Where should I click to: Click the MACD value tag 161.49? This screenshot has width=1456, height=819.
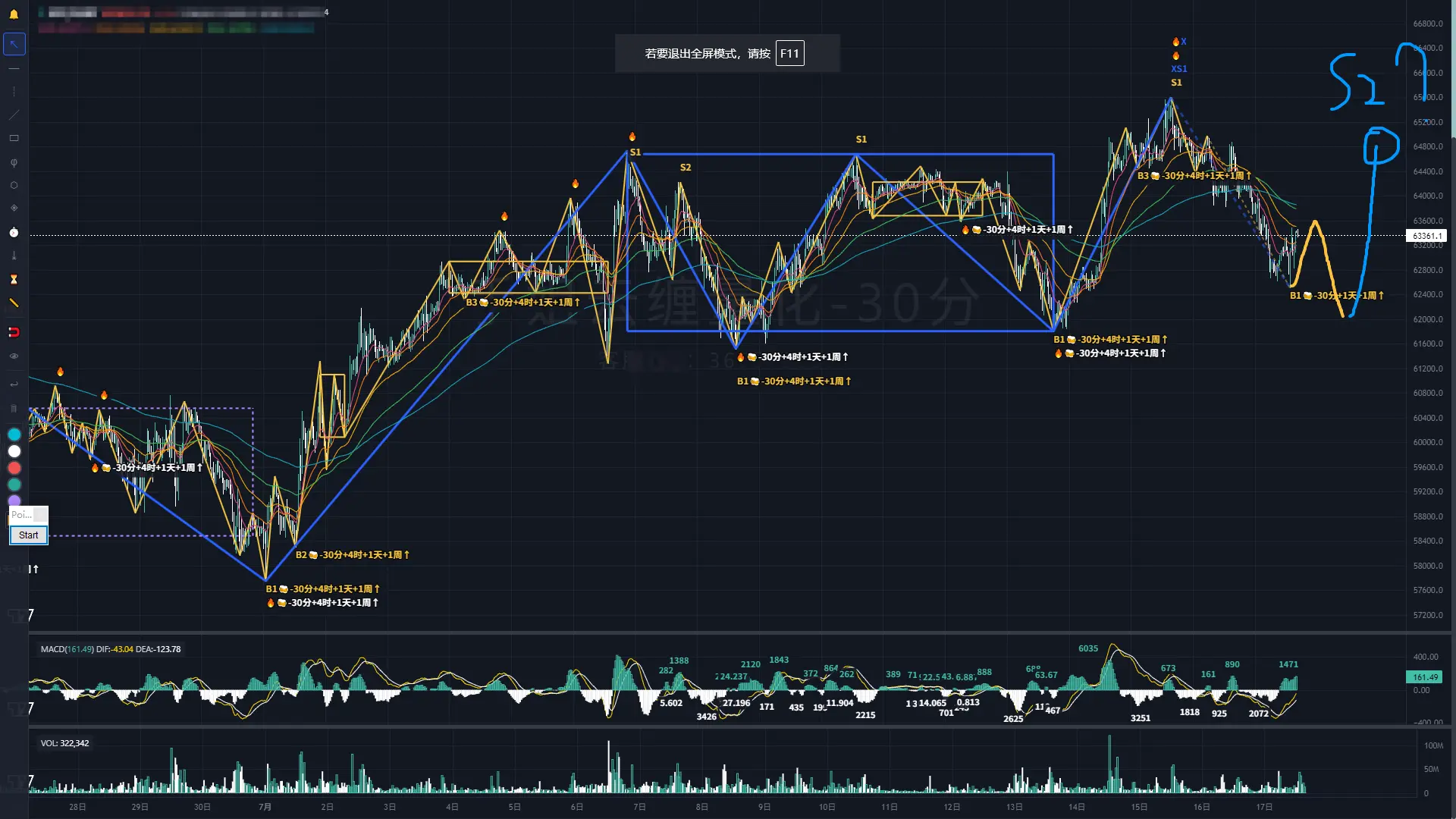click(1425, 677)
